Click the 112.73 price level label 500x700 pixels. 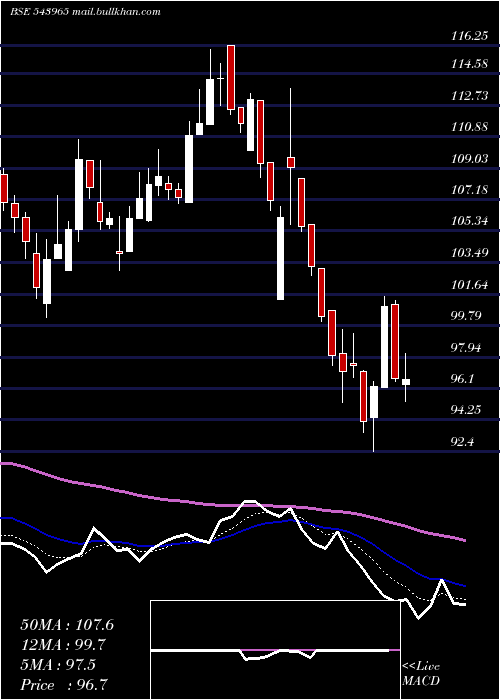[469, 96]
